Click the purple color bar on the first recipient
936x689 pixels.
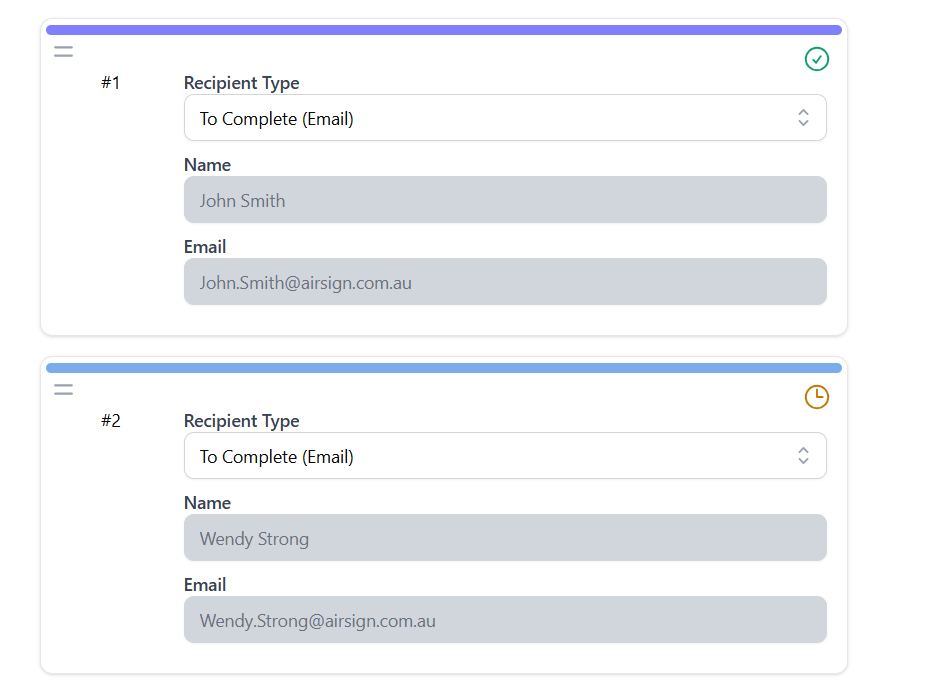[443, 30]
